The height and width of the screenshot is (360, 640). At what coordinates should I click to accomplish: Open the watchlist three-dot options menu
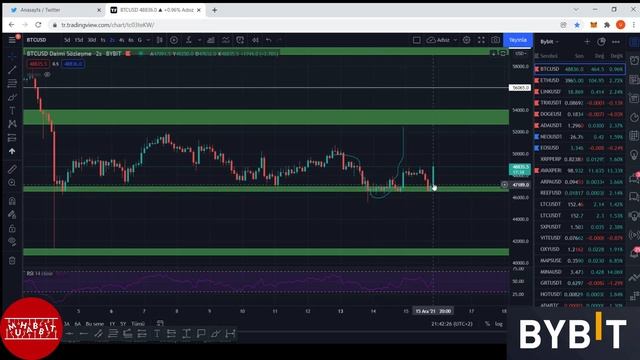pyautogui.click(x=616, y=42)
